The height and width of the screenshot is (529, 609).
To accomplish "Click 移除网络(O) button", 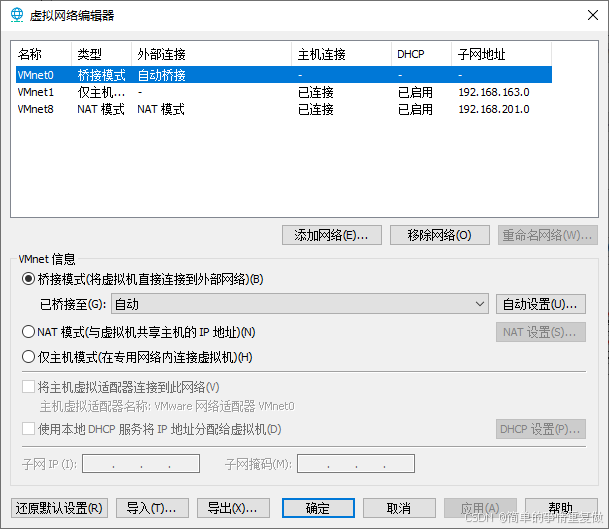I will [x=440, y=235].
